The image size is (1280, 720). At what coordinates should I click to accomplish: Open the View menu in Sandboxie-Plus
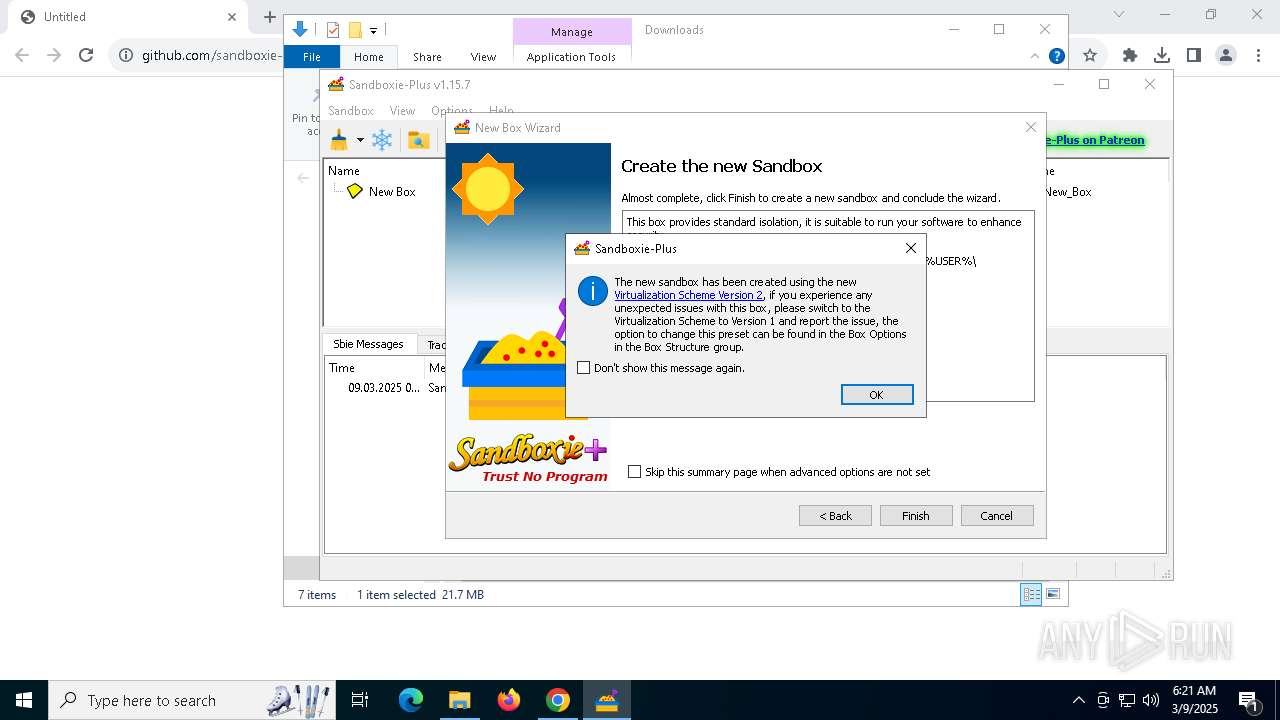[x=402, y=111]
